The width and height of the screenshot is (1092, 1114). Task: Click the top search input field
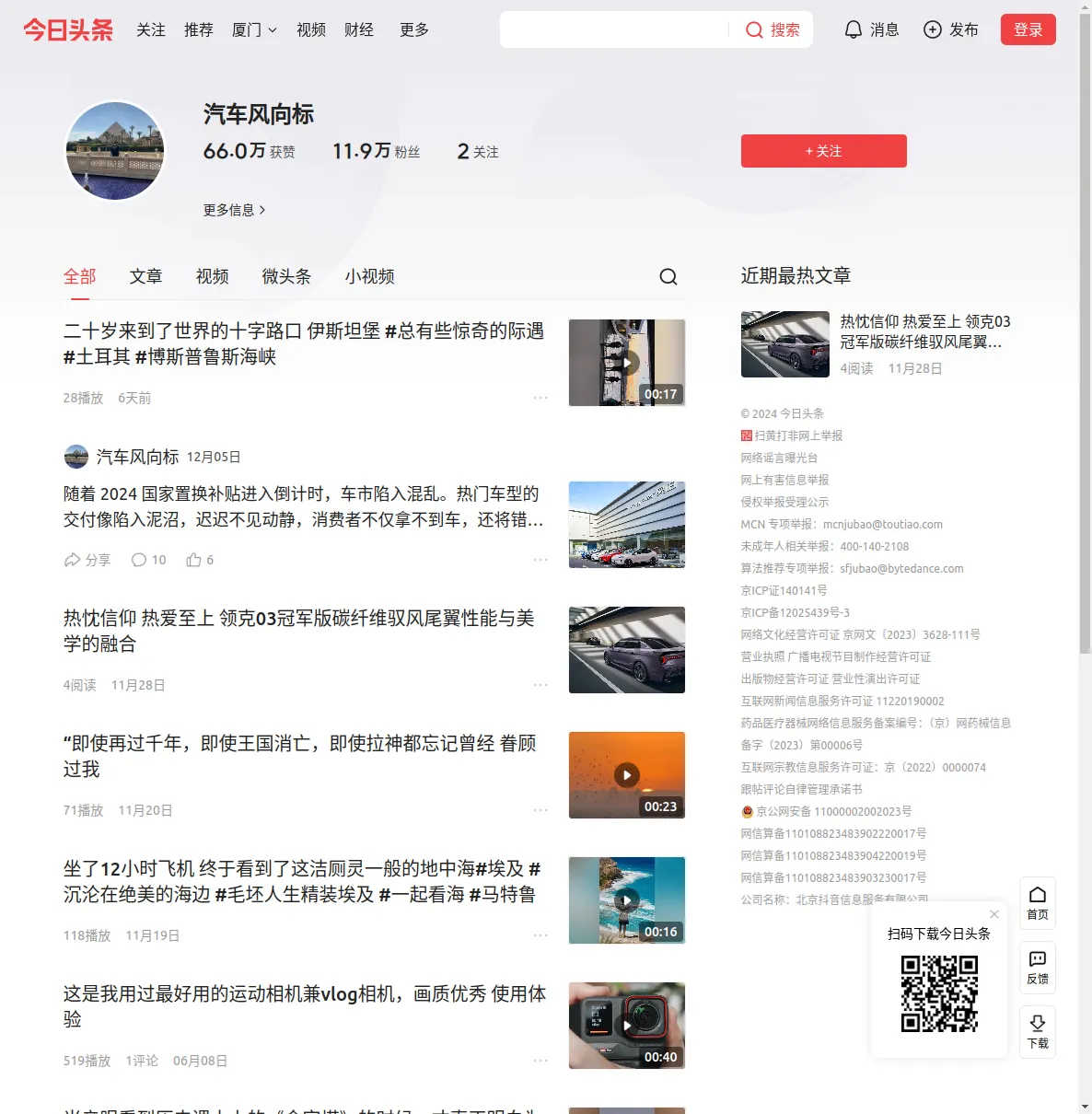(614, 29)
